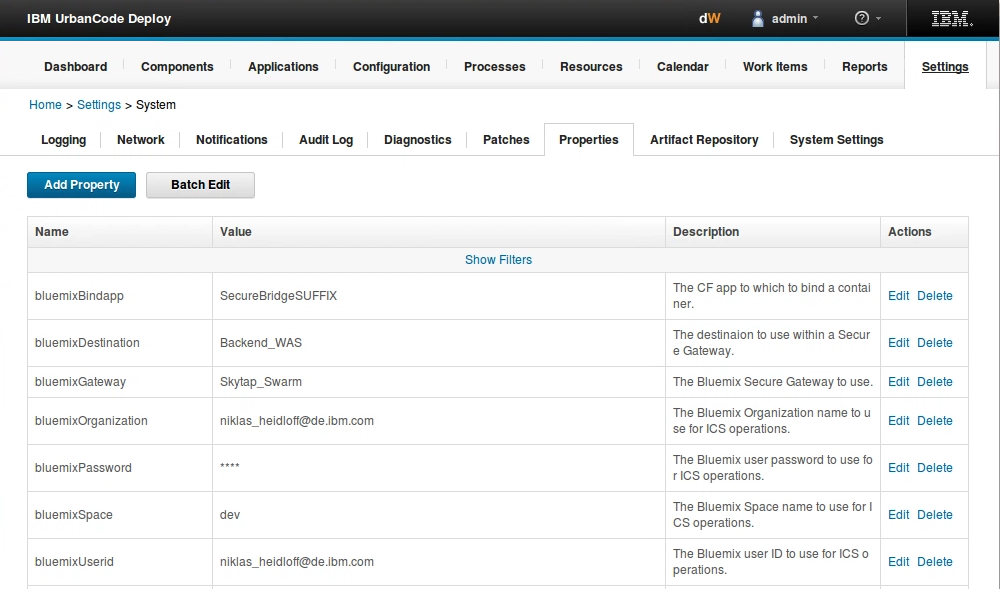Go to the Dashboard menu
1000x589 pixels.
[75, 66]
